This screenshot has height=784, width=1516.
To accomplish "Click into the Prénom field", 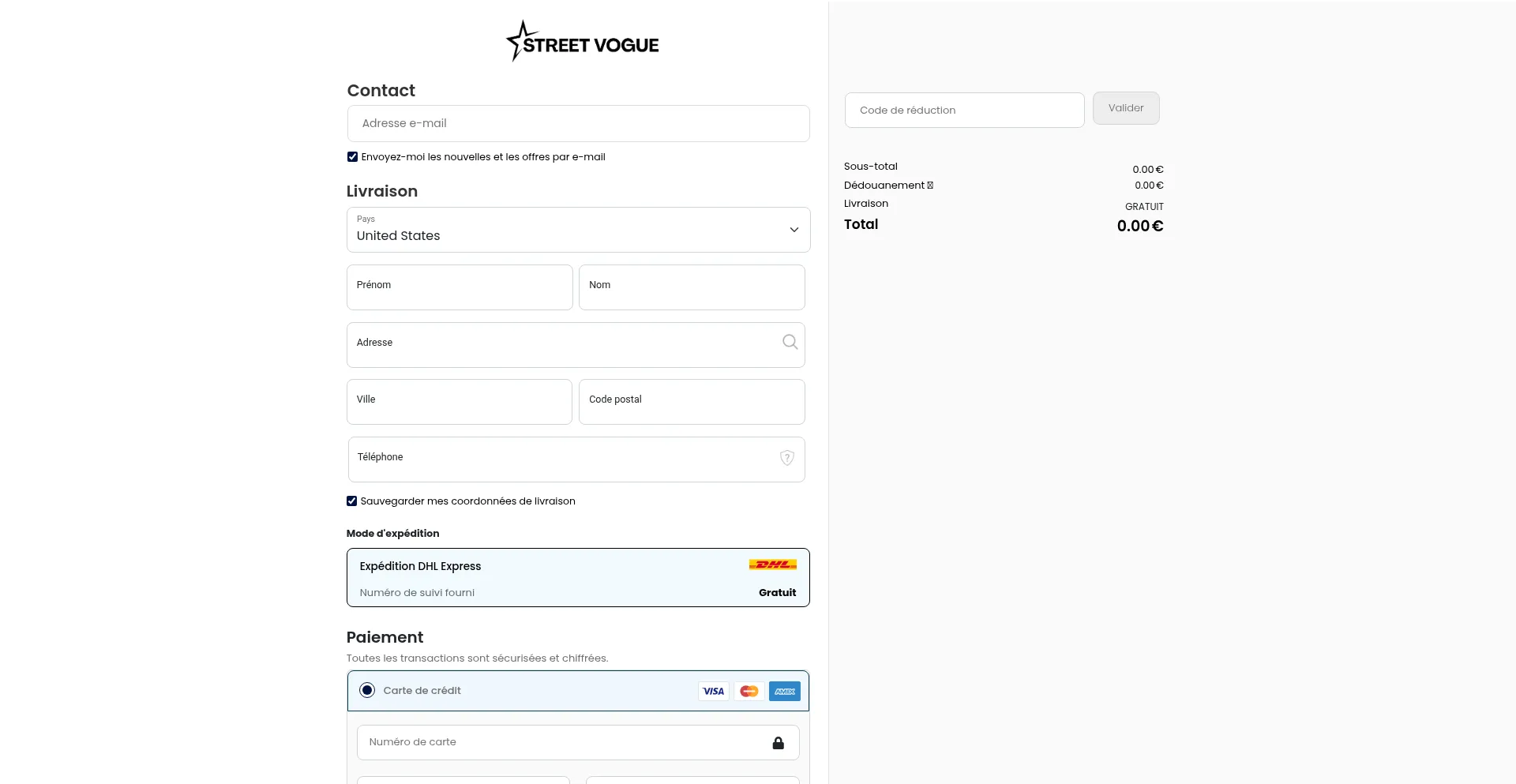I will click(460, 287).
